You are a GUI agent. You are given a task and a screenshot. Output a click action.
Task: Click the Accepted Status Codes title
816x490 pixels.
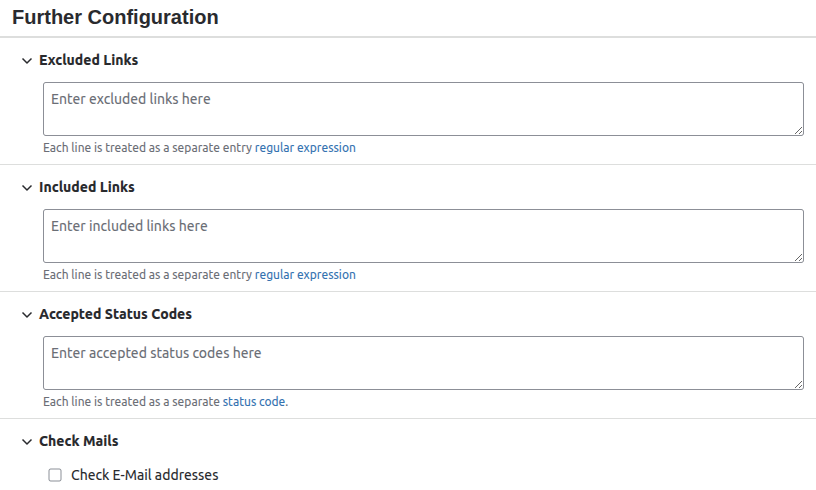point(115,314)
